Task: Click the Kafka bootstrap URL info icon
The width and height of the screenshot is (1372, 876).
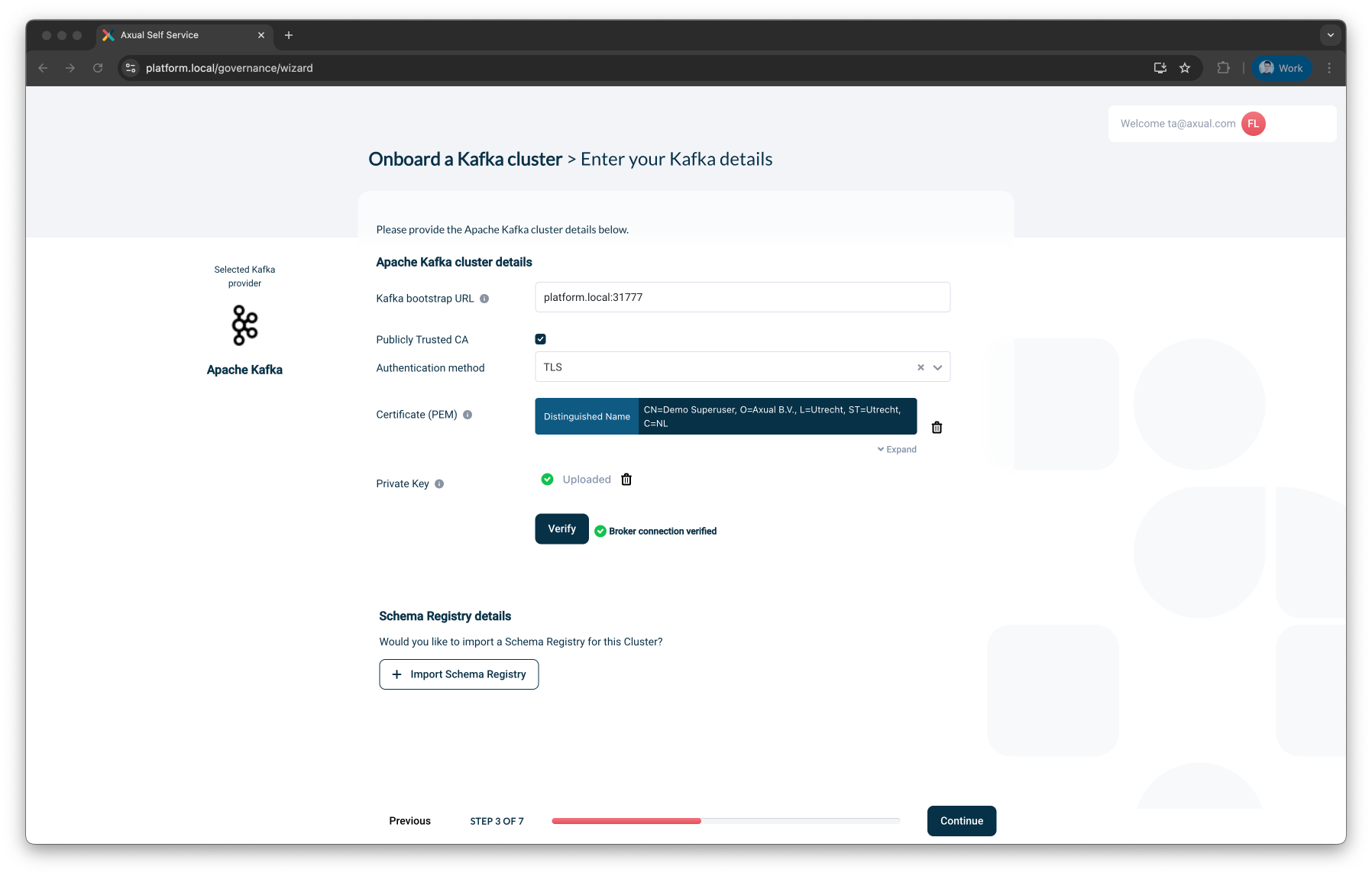Action: pyautogui.click(x=486, y=299)
